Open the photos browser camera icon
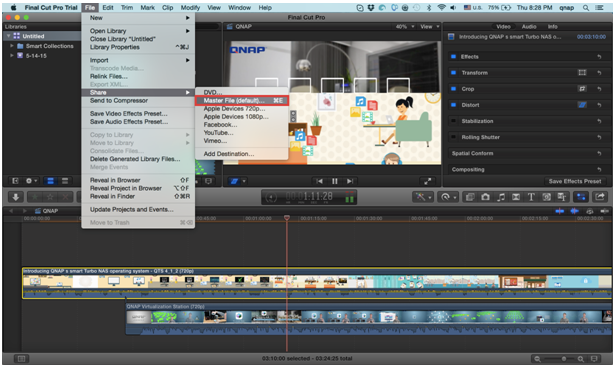 click(485, 197)
